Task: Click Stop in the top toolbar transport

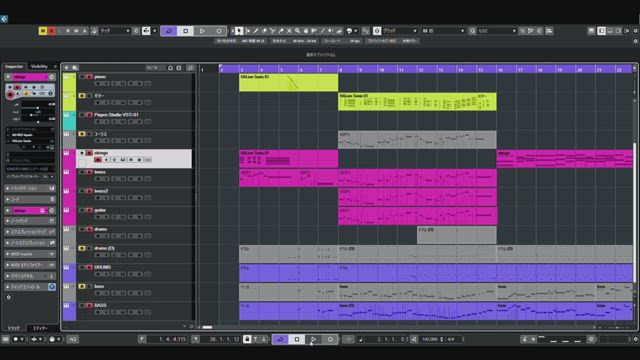Action: 185,31
